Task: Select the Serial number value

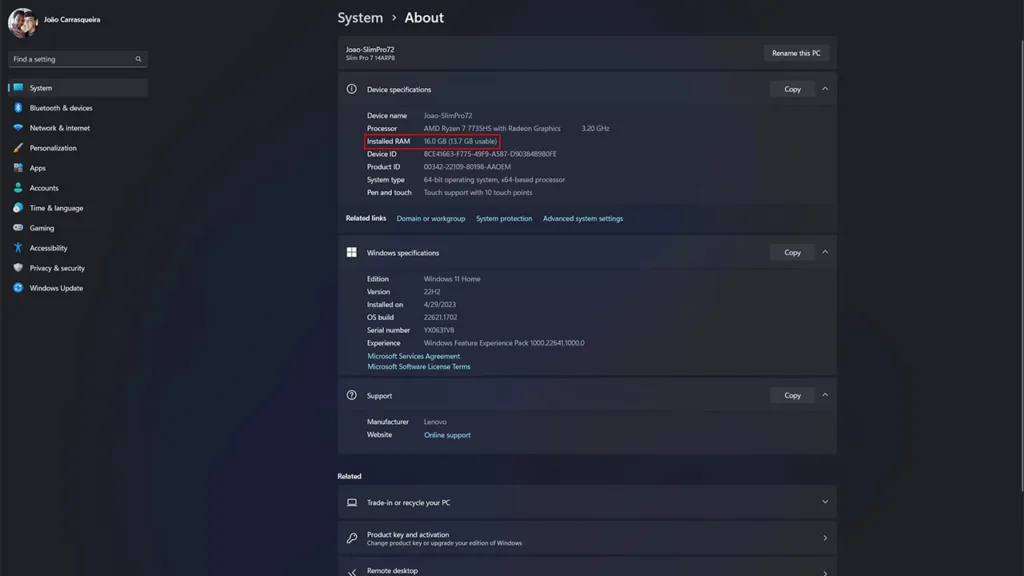Action: (x=439, y=330)
